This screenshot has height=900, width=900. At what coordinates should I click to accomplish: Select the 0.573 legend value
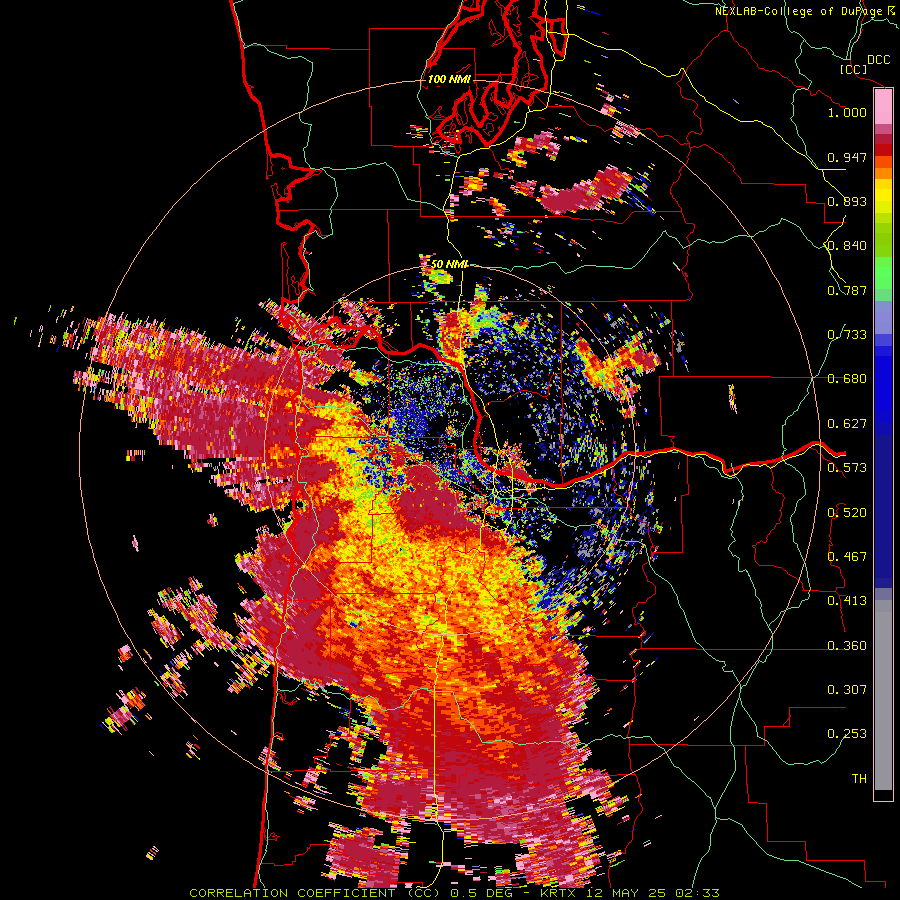coord(847,468)
